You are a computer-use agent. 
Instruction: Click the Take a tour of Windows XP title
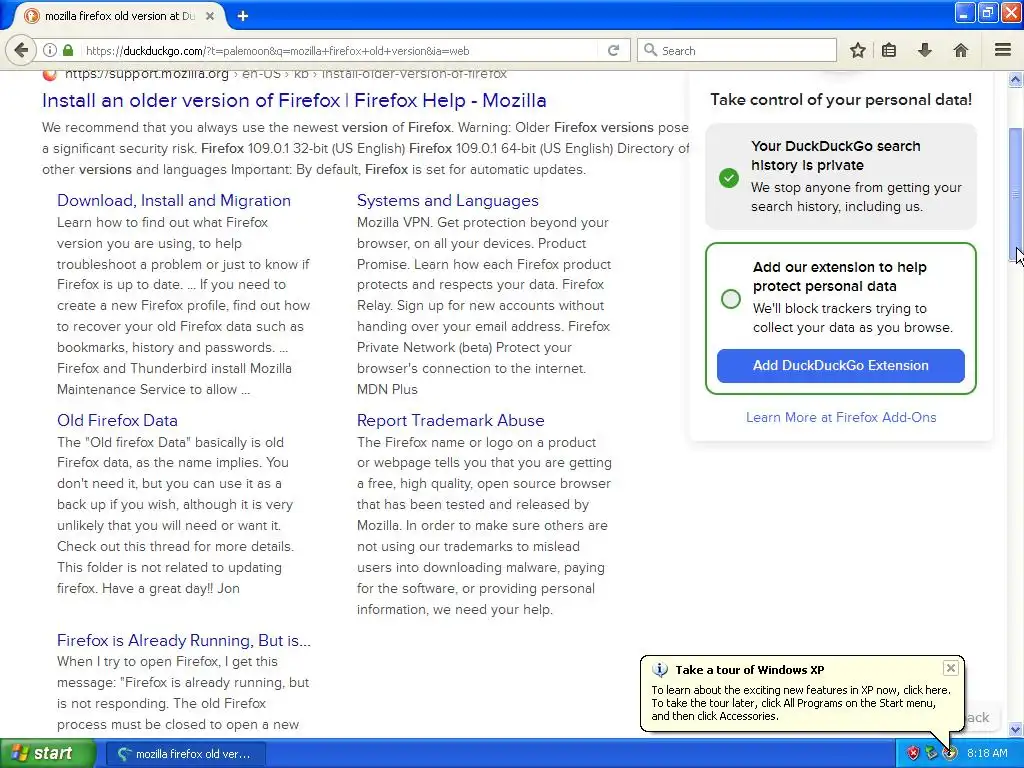point(750,669)
